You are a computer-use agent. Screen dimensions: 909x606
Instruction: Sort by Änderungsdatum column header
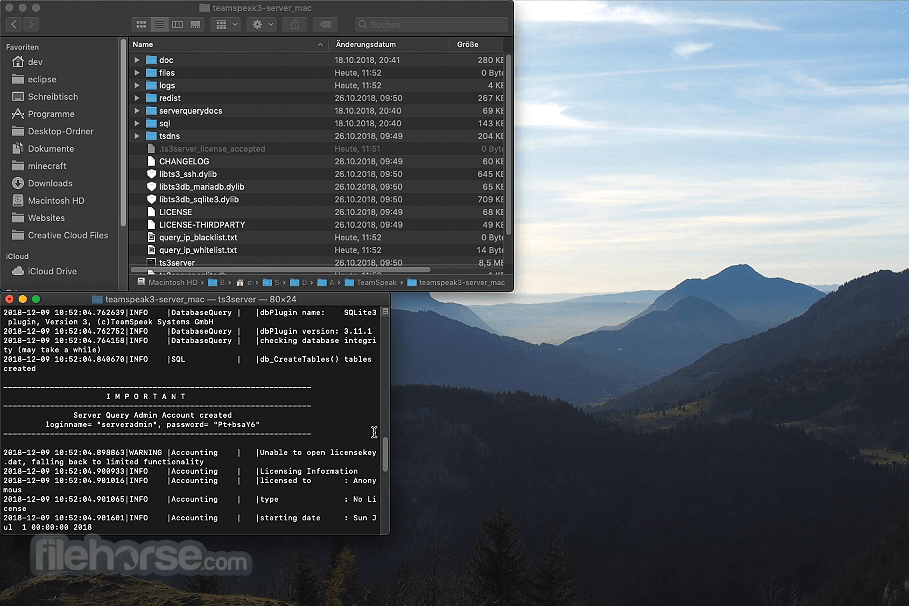[388, 45]
